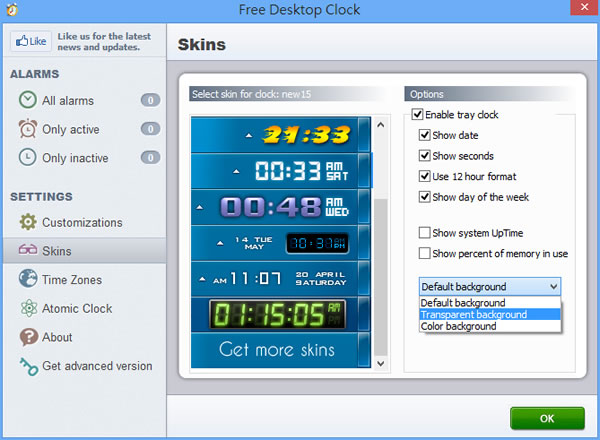Click the Only active alarm icon
The width and height of the screenshot is (600, 440).
pyautogui.click(x=28, y=129)
